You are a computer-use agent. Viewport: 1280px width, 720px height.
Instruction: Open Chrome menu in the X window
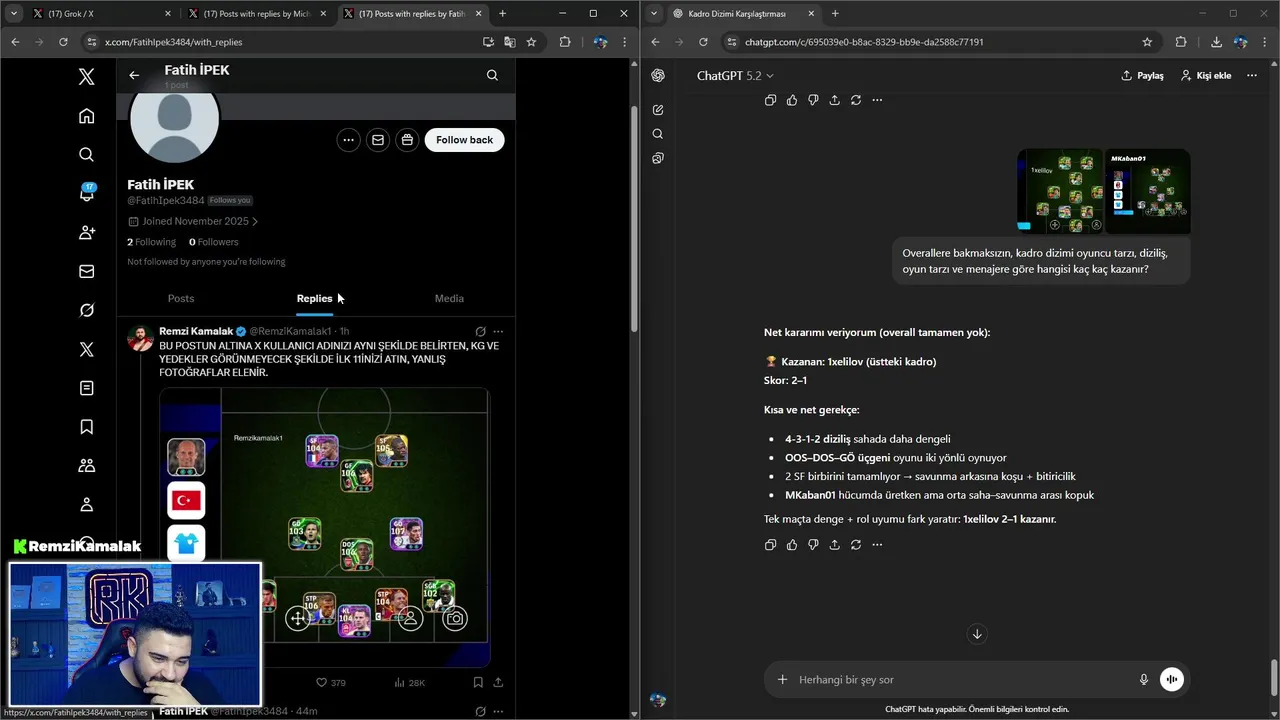click(626, 42)
